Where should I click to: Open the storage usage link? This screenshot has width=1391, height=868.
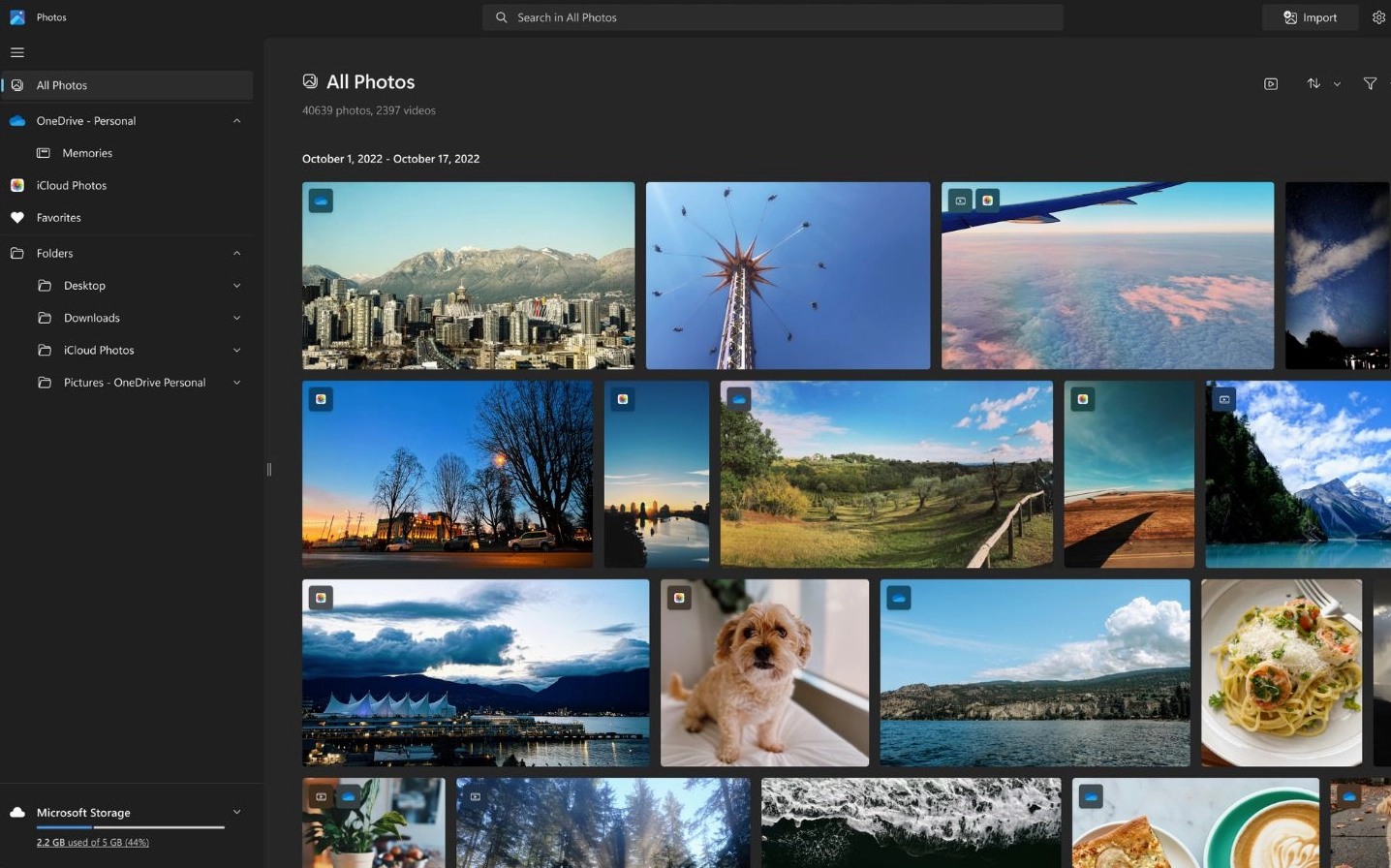(x=93, y=843)
